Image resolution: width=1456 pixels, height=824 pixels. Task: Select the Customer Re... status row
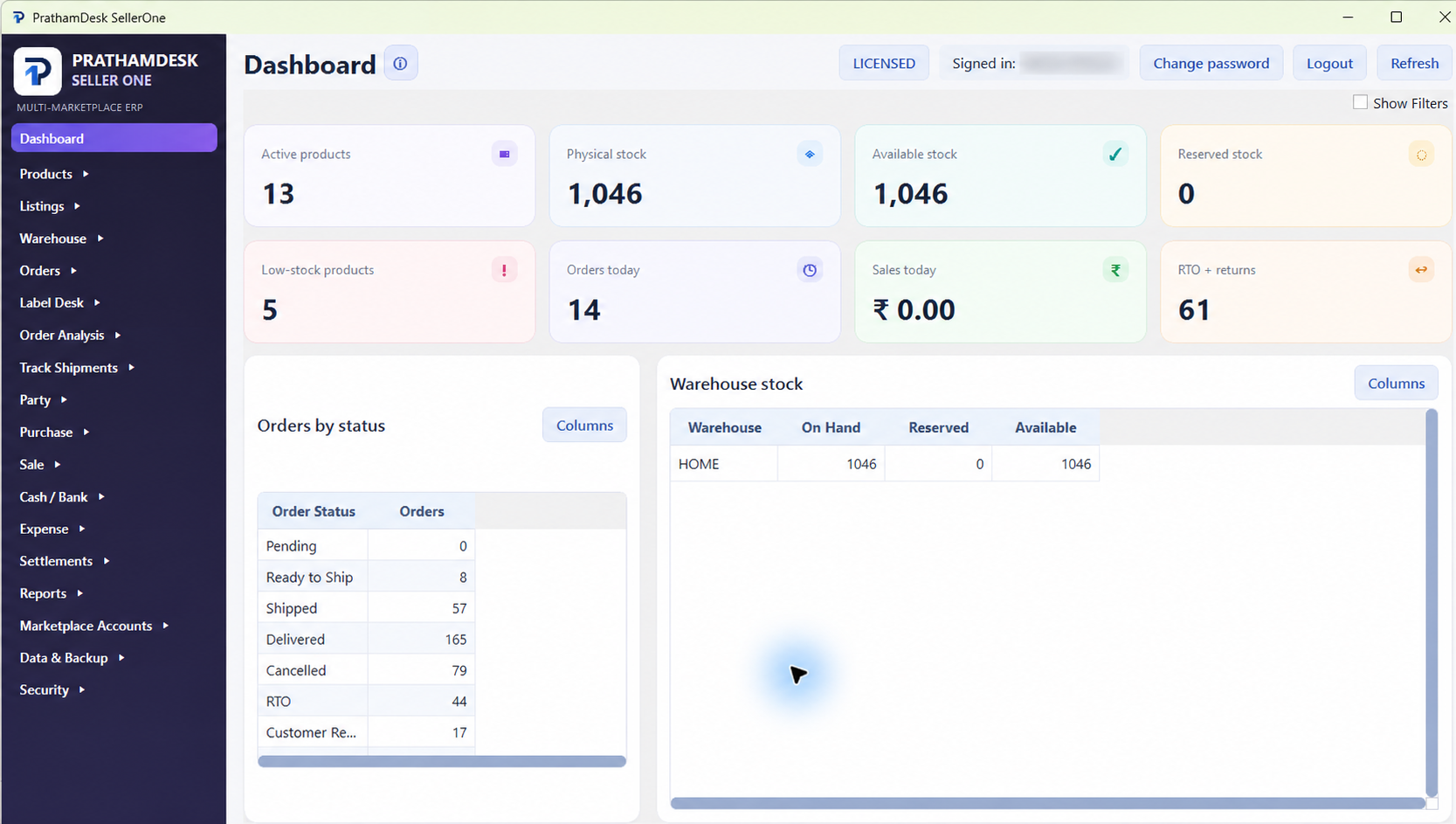367,732
